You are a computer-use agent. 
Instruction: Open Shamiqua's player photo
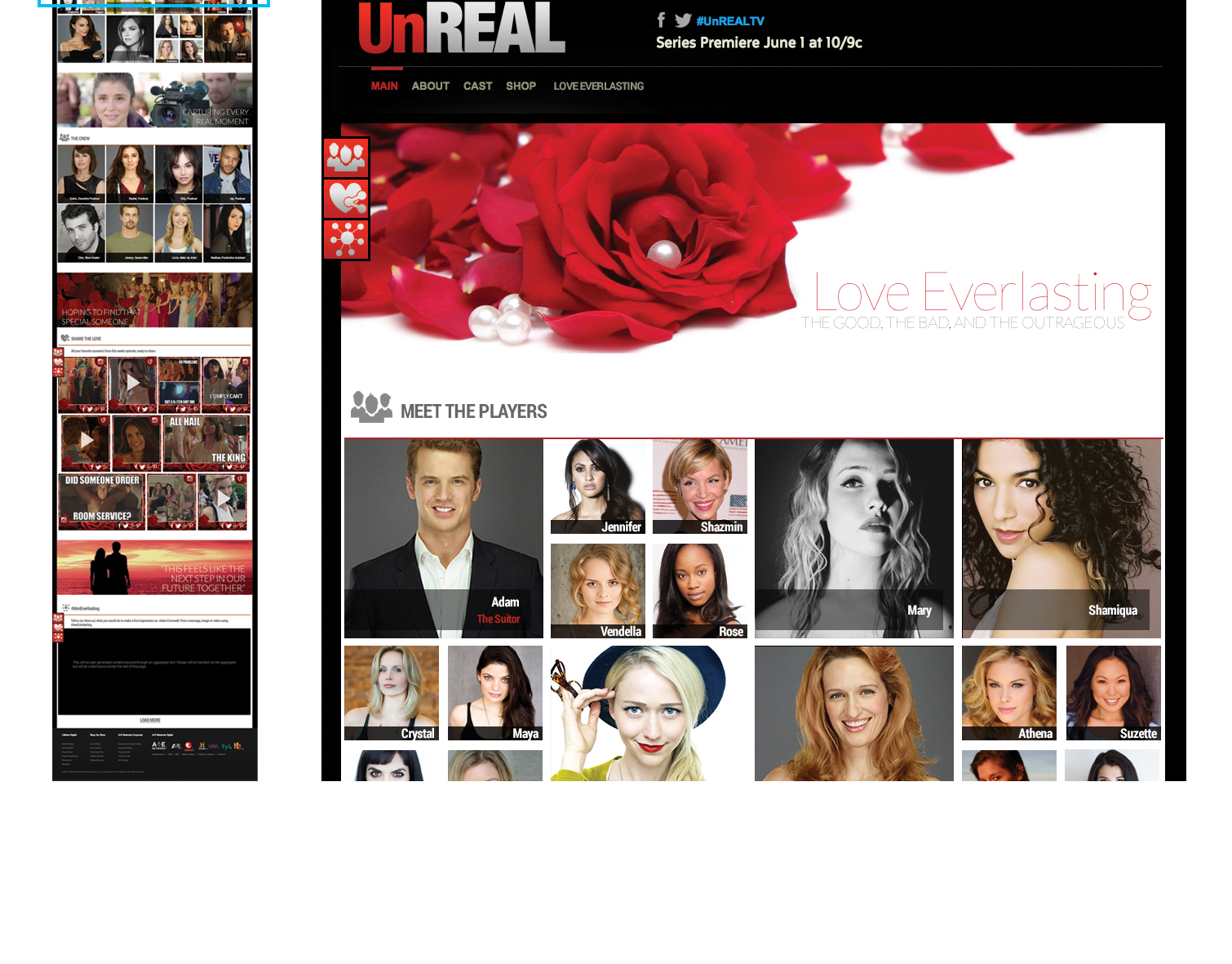pyautogui.click(x=1061, y=539)
